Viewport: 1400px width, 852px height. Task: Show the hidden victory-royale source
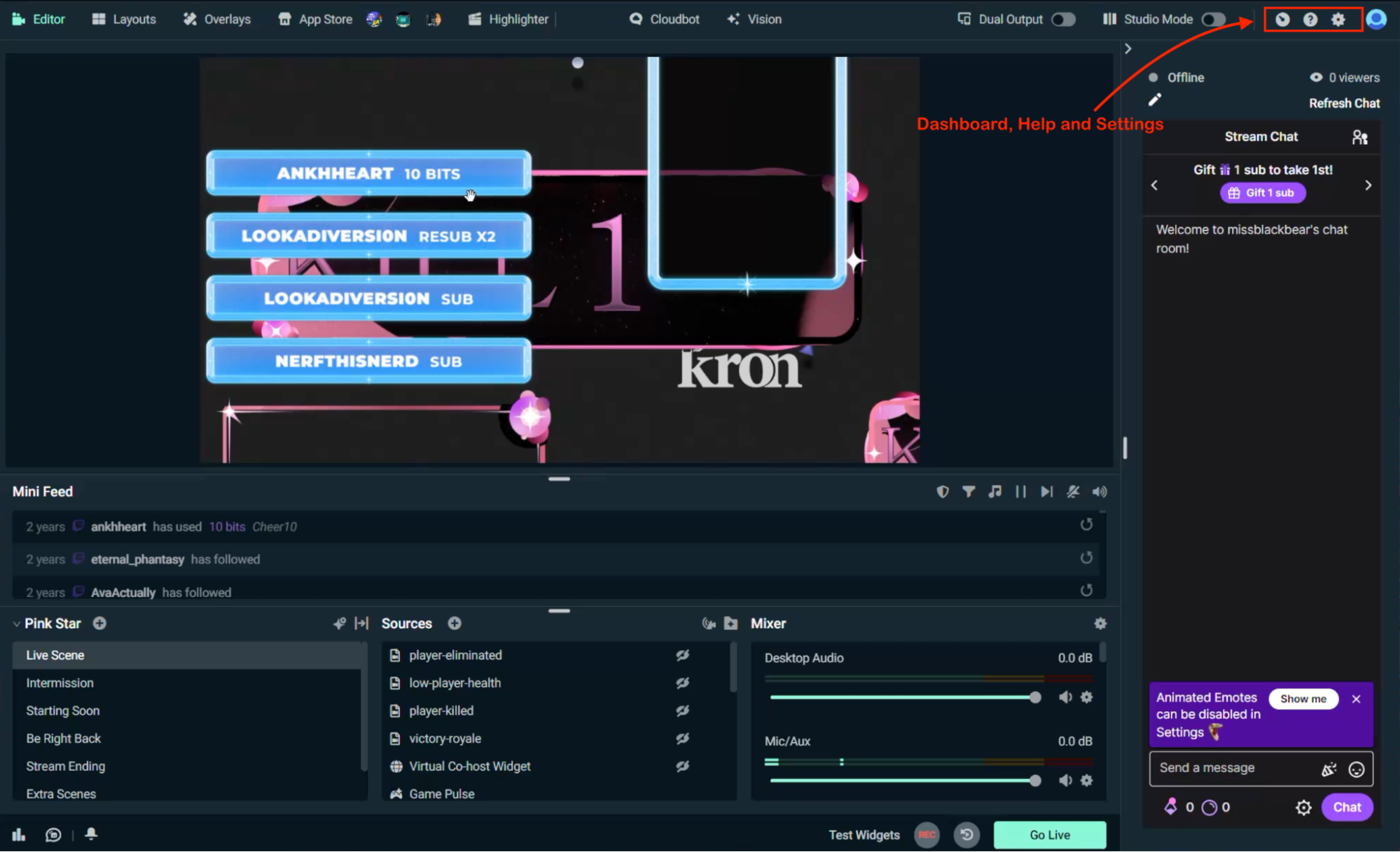tap(683, 738)
